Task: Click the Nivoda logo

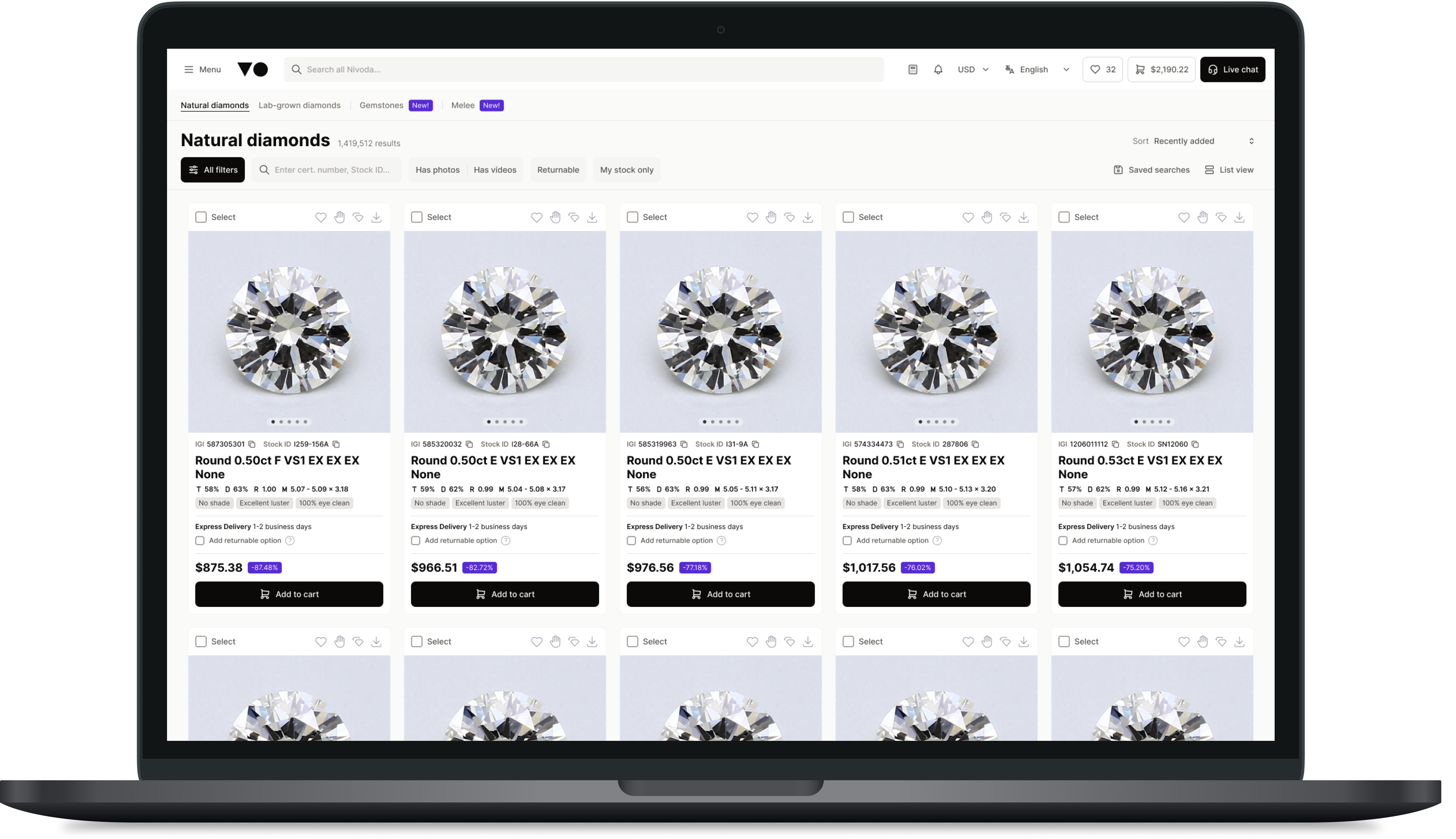Action: tap(252, 69)
